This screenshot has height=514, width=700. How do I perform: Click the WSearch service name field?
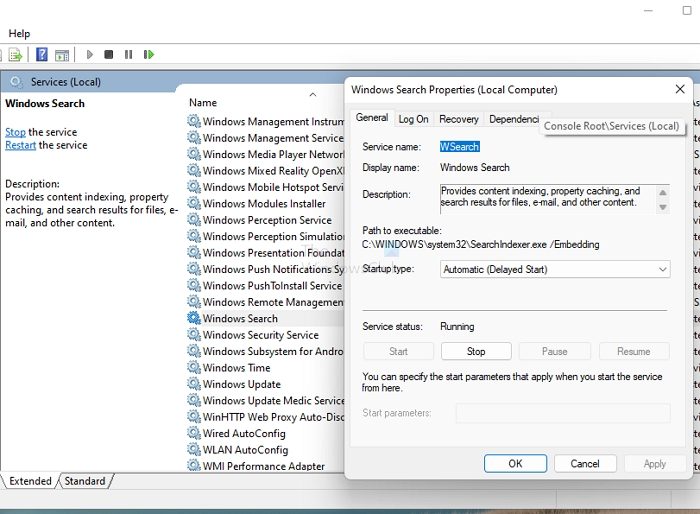(x=459, y=146)
